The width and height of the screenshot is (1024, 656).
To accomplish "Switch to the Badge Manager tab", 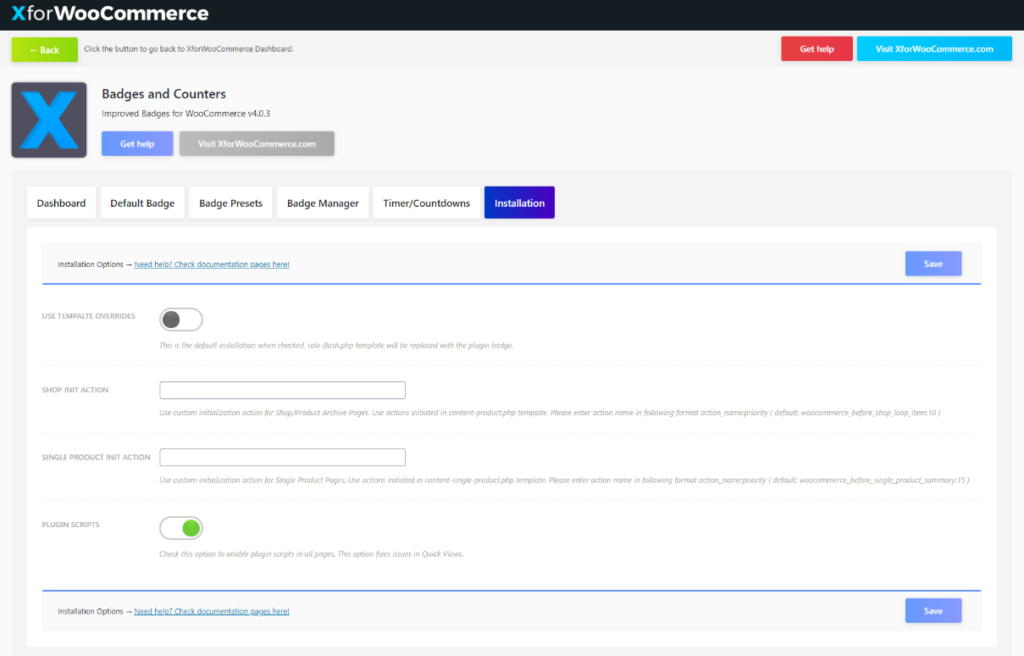I will coord(323,203).
